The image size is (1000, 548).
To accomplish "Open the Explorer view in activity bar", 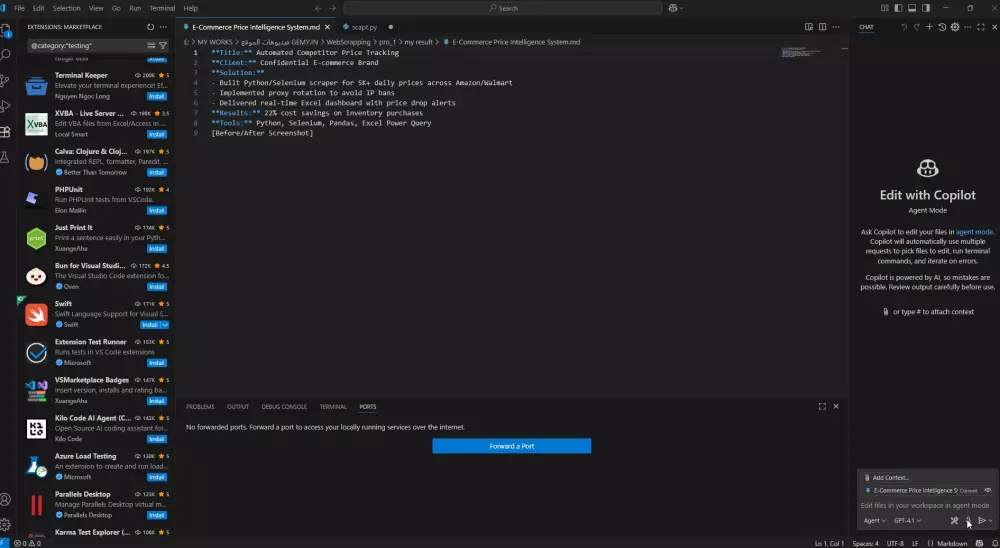I will point(6,29).
